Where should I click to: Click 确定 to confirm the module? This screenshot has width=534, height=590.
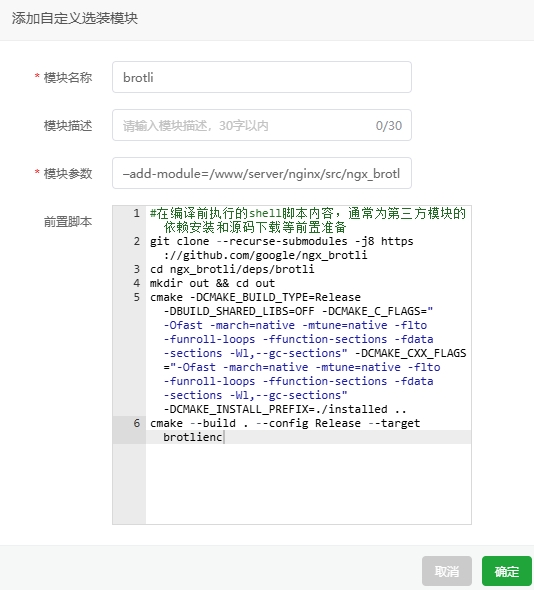(507, 571)
